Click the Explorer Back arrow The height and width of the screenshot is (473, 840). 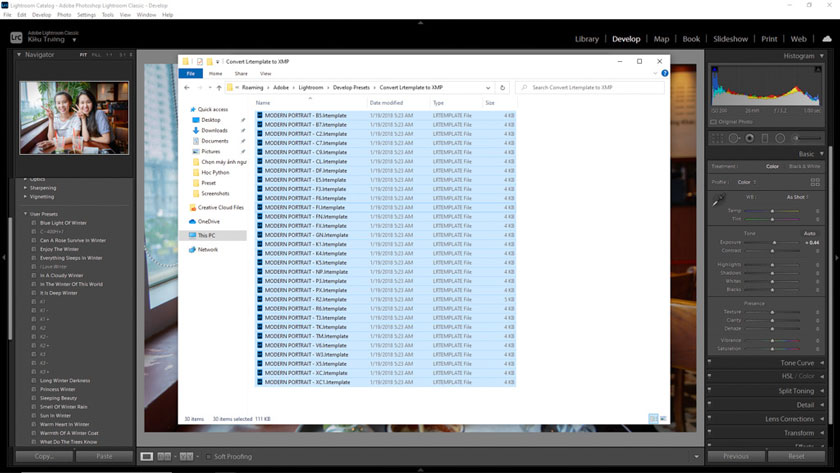tap(187, 87)
